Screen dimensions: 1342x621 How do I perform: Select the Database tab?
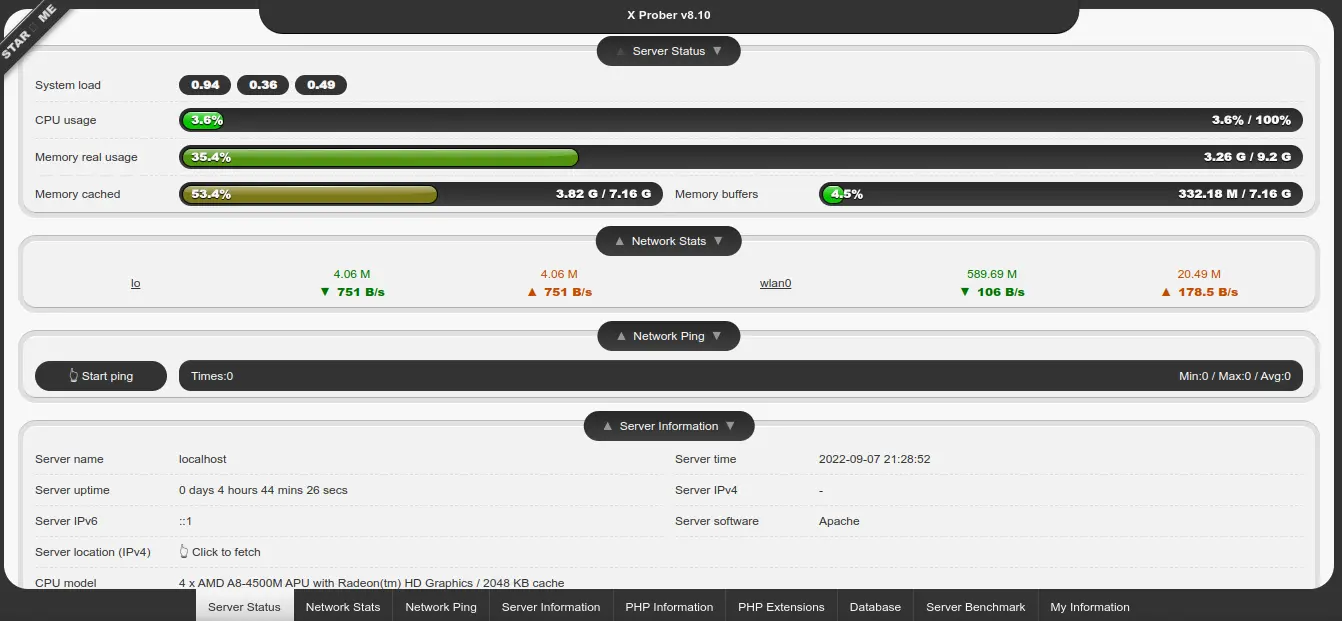click(875, 607)
